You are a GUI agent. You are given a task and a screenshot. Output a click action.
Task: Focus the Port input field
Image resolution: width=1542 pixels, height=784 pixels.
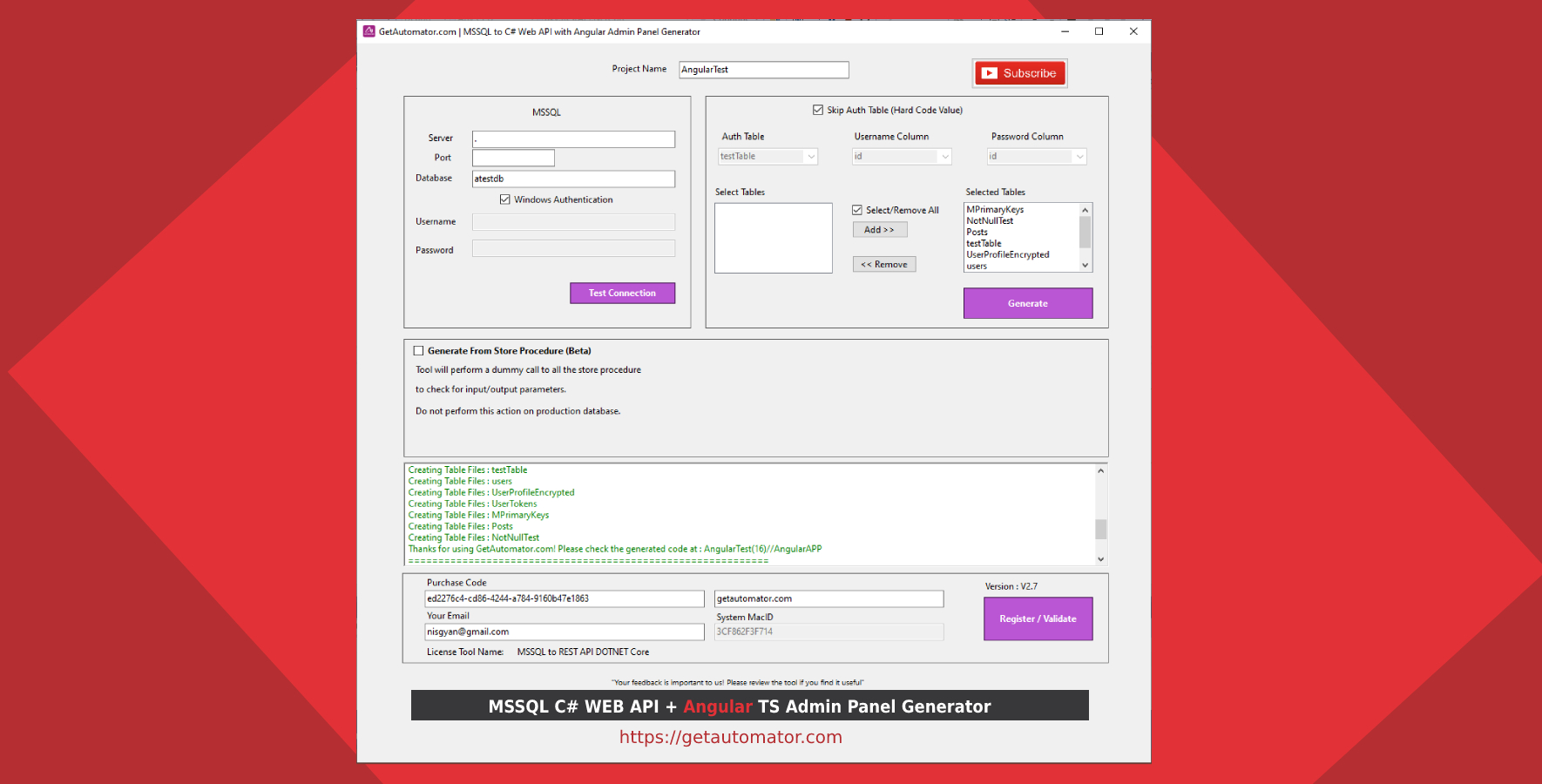coord(513,158)
